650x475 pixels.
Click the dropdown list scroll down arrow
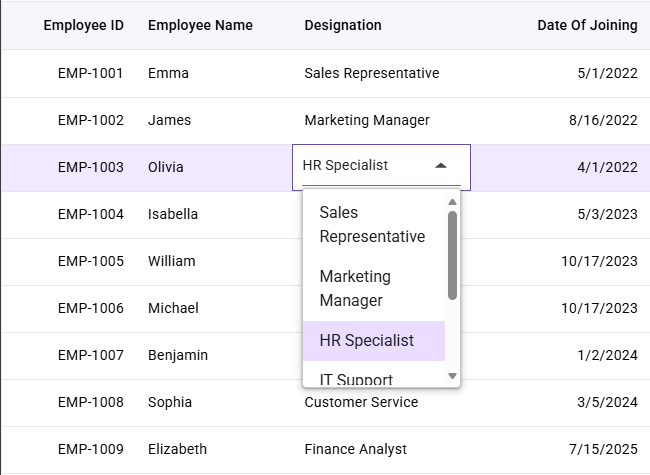pos(452,376)
